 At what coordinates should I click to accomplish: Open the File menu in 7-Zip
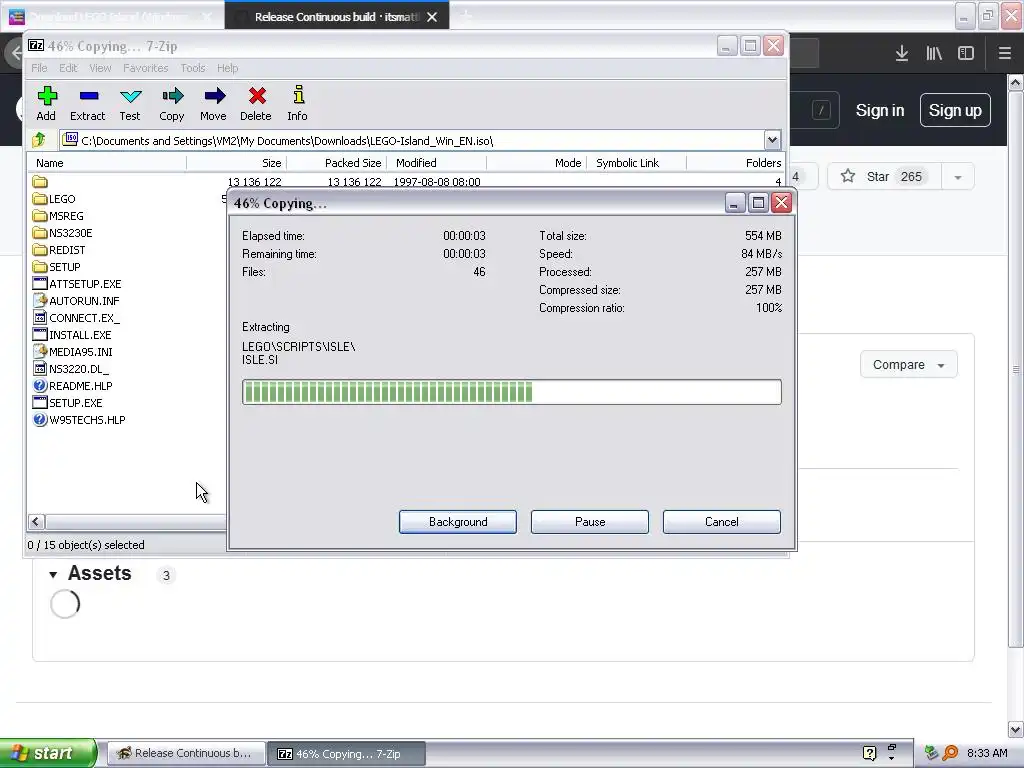coord(39,68)
